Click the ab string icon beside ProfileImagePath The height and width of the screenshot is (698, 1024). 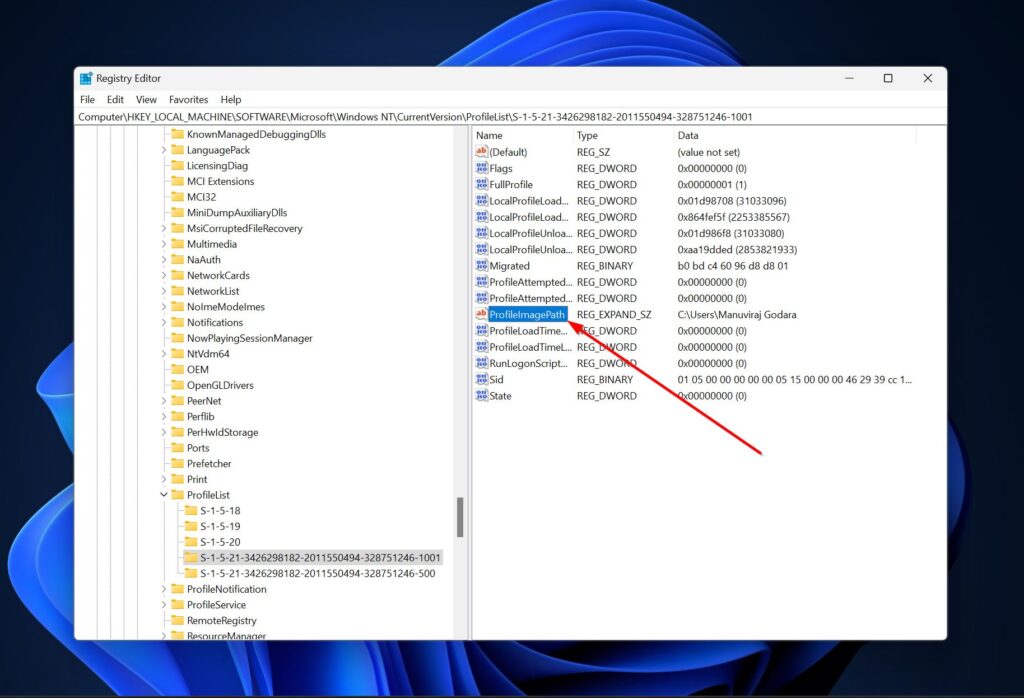point(483,314)
